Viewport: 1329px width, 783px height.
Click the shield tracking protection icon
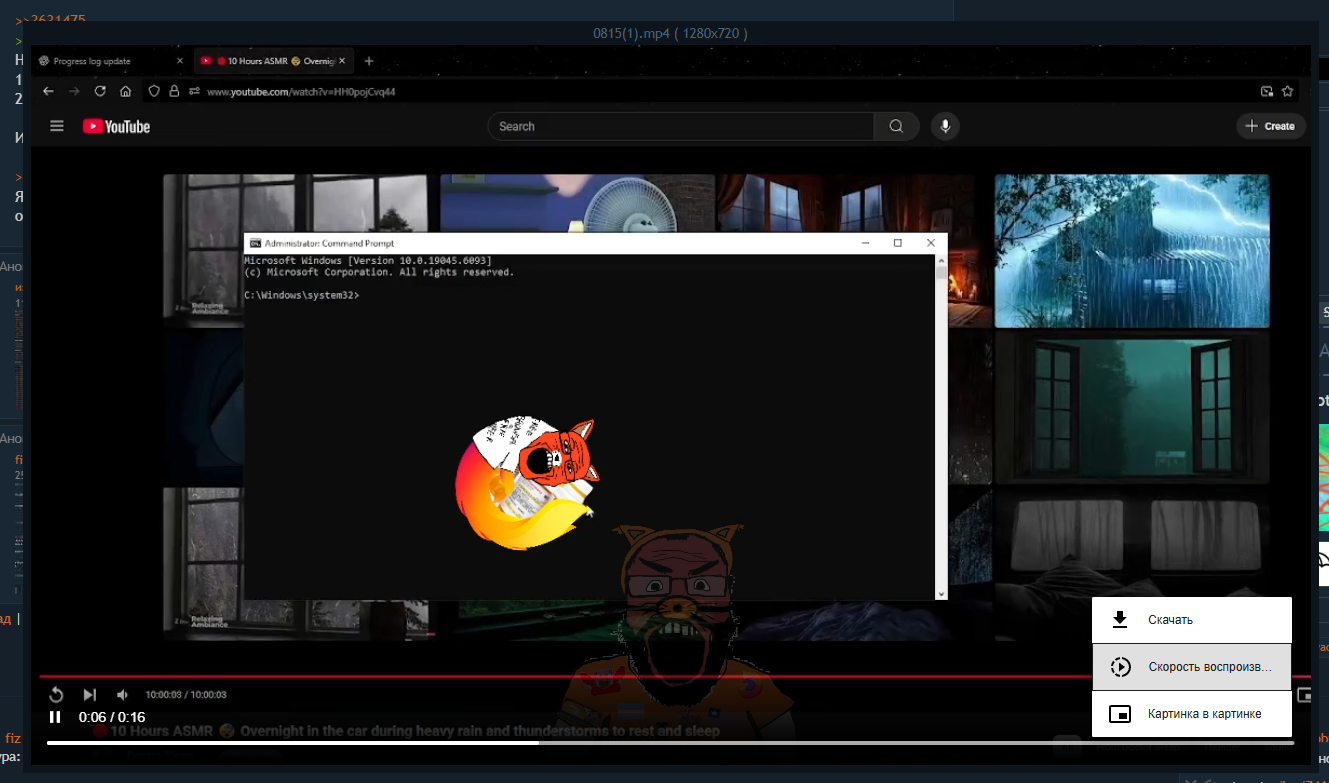click(154, 91)
